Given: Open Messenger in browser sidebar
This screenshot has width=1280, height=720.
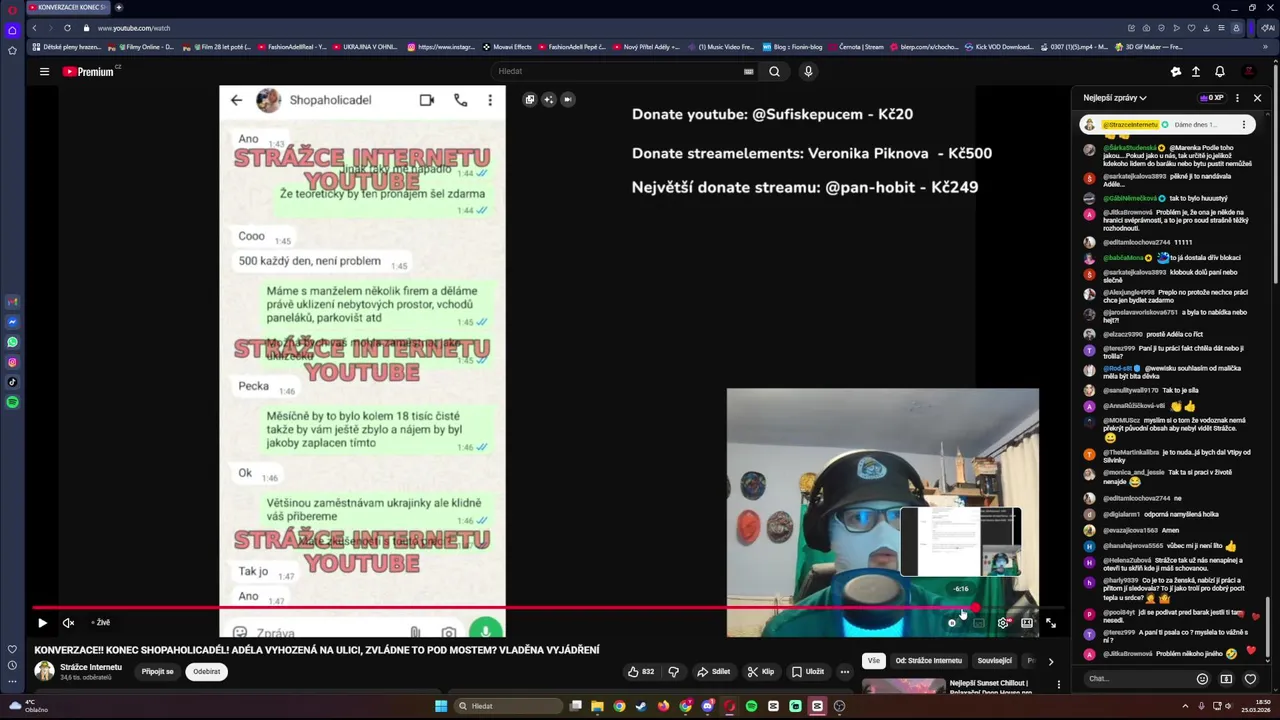Looking at the screenshot, I should (12, 322).
